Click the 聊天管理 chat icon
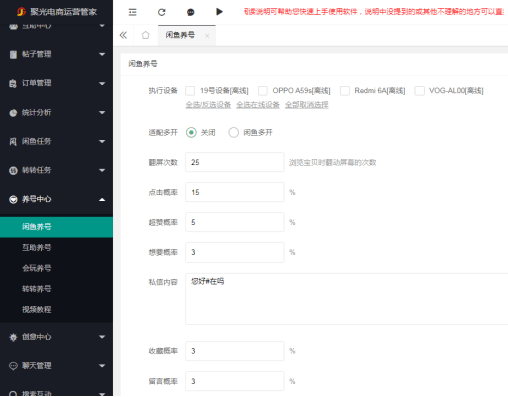This screenshot has width=508, height=397. click(x=13, y=366)
